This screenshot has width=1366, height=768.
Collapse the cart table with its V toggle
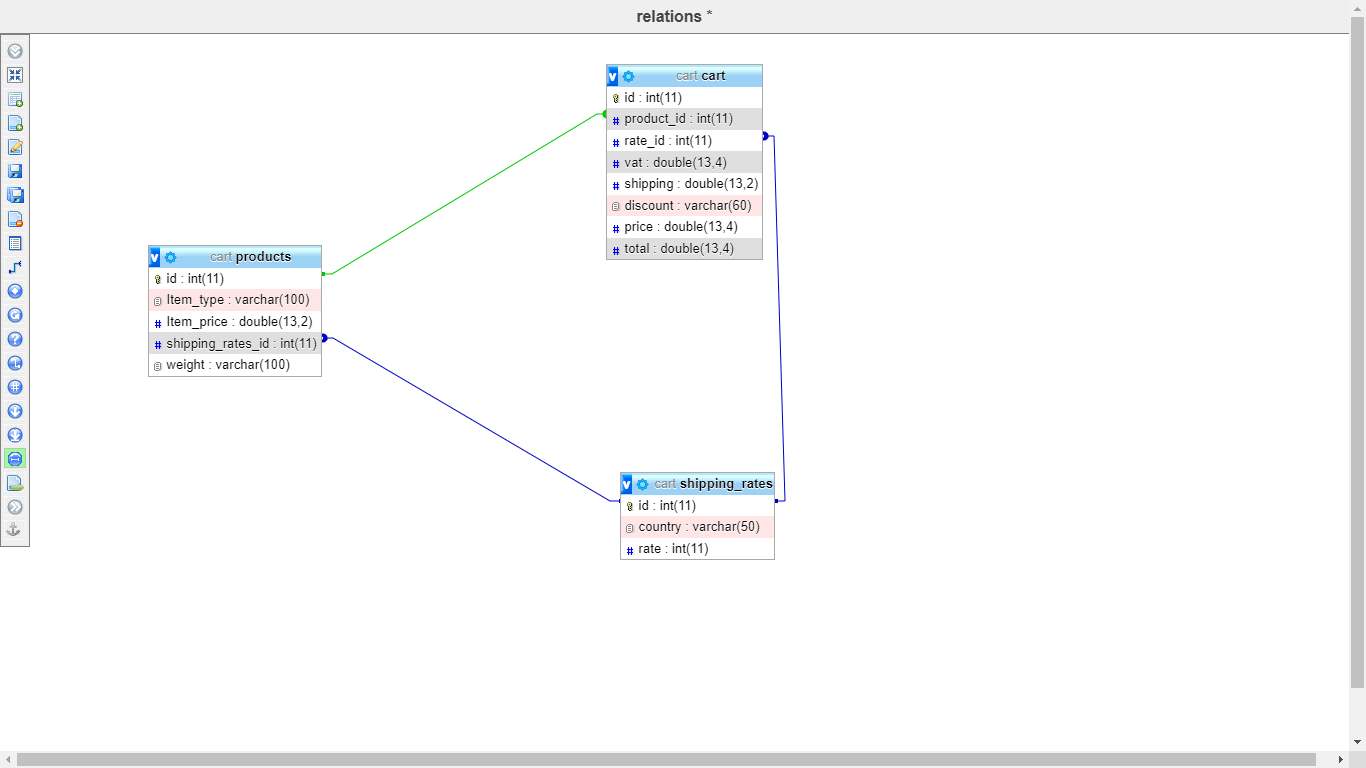point(613,76)
